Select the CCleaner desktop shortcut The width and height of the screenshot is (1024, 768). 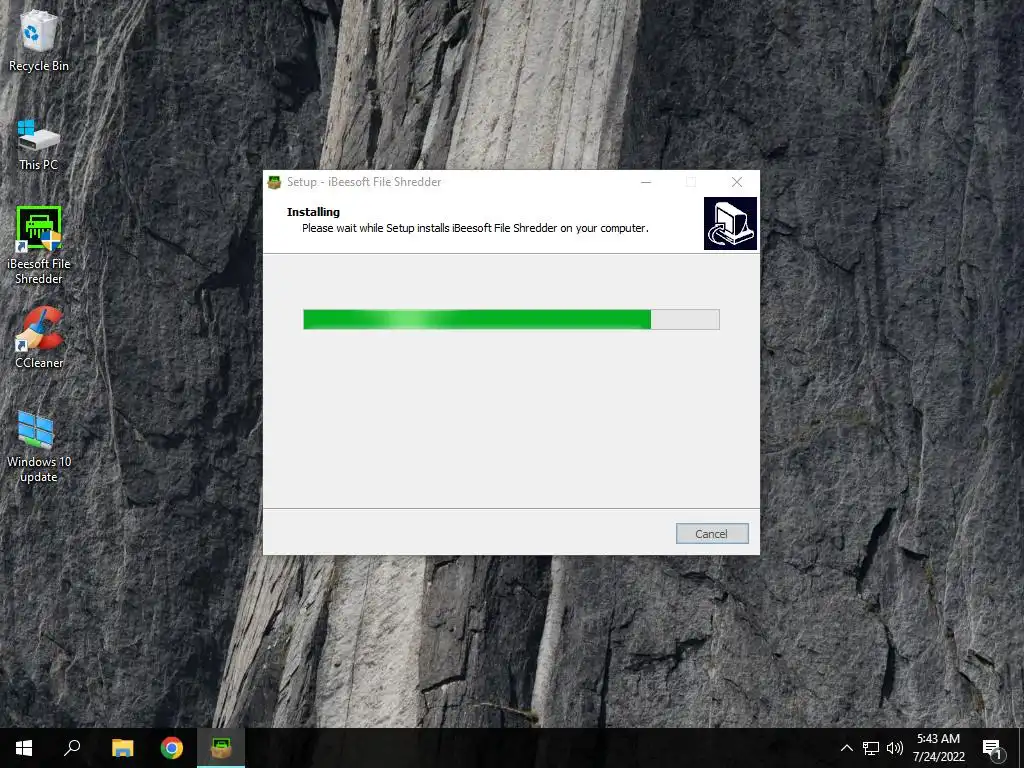click(x=39, y=338)
